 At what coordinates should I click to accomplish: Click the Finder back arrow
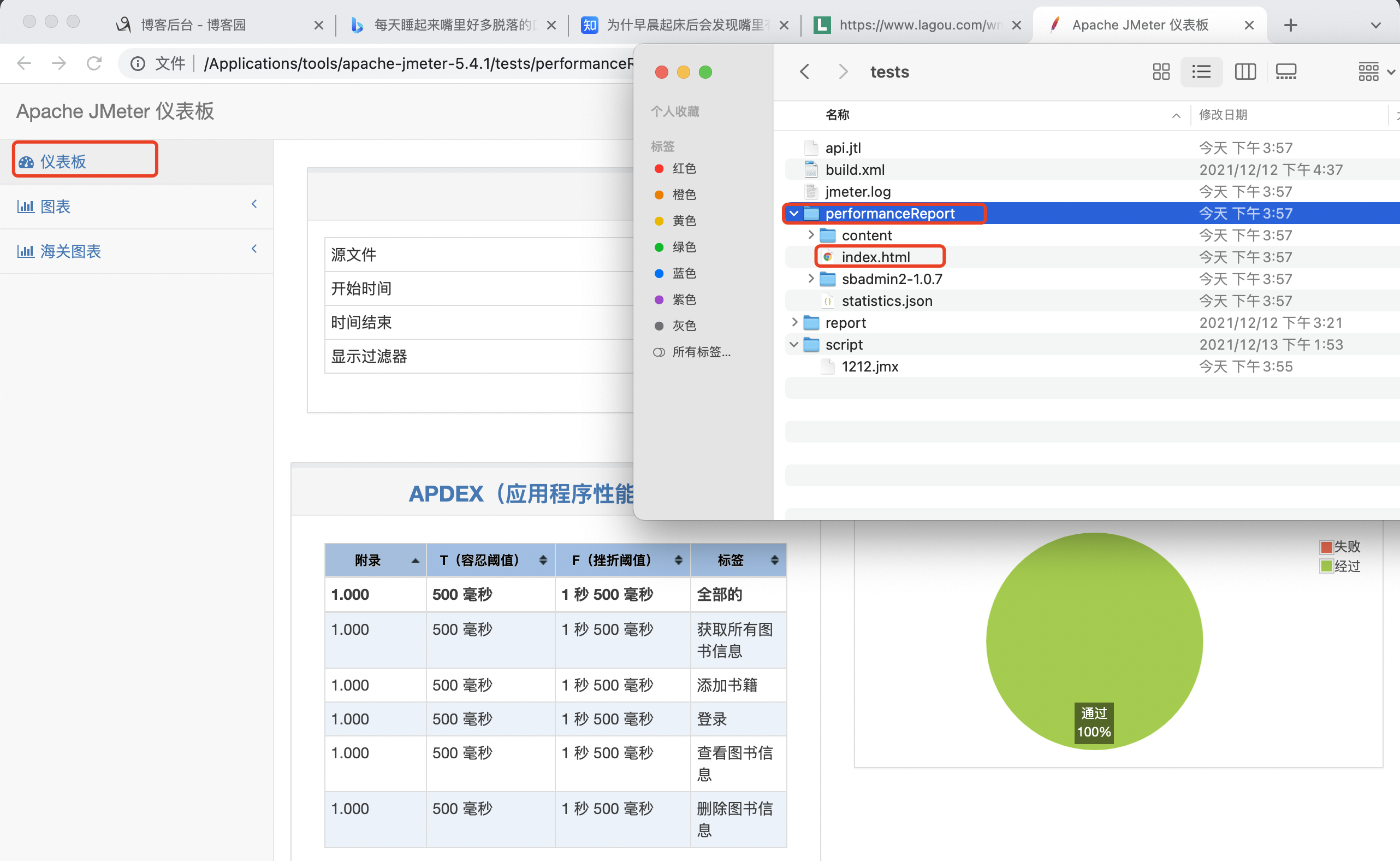point(805,72)
